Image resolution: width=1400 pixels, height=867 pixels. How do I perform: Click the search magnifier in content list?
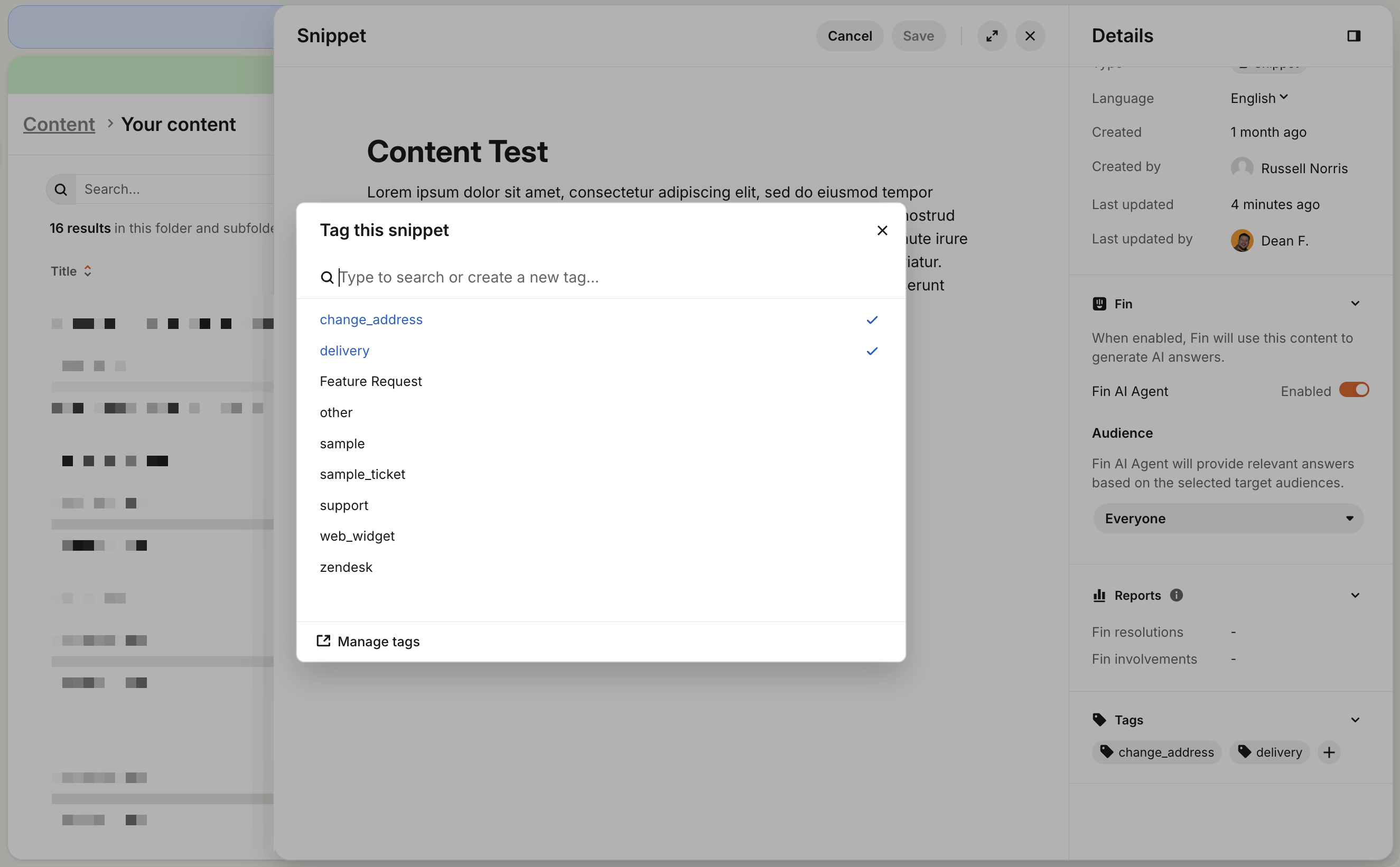click(61, 190)
